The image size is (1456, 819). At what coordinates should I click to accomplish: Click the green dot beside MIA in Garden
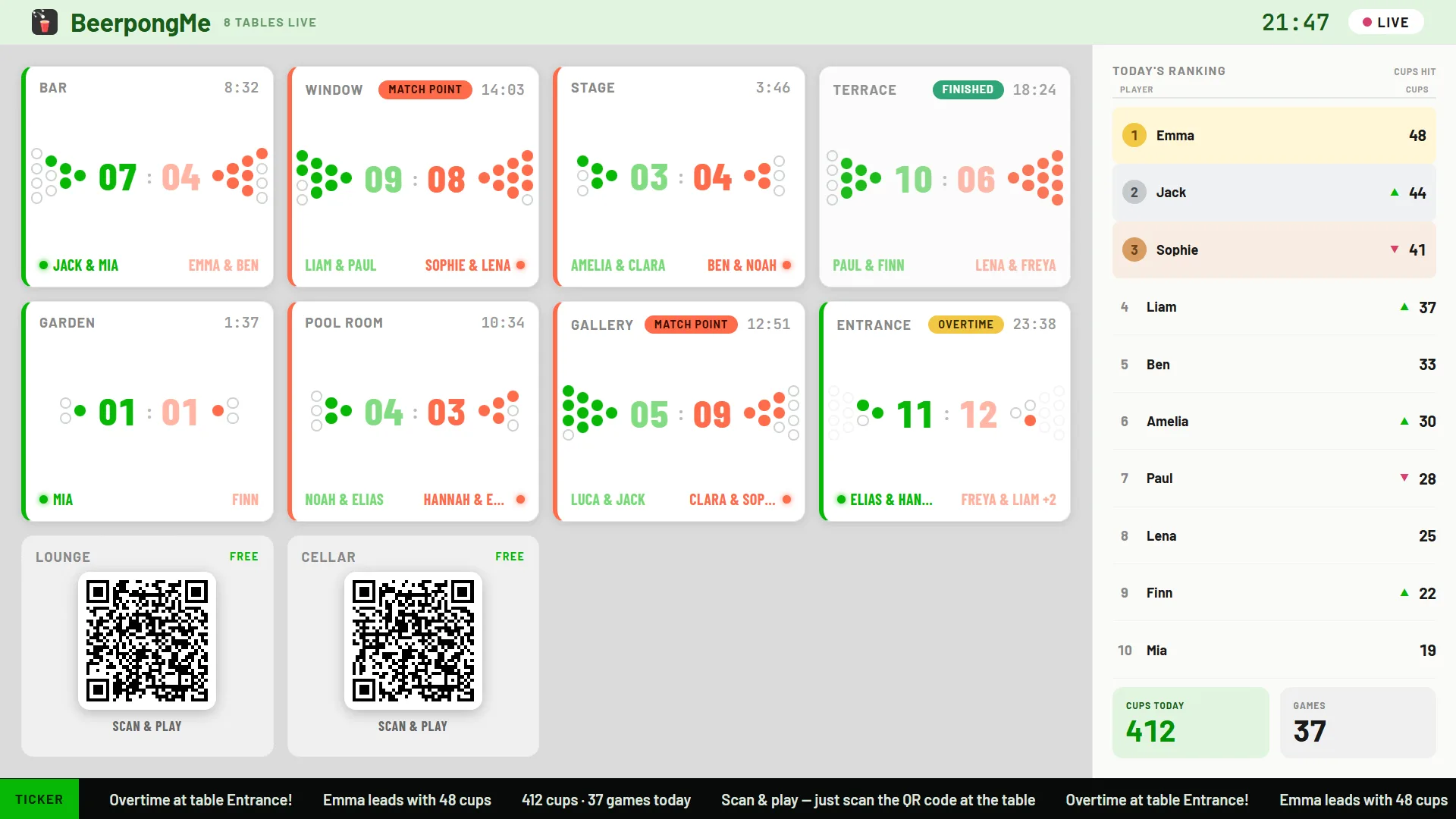coord(43,500)
